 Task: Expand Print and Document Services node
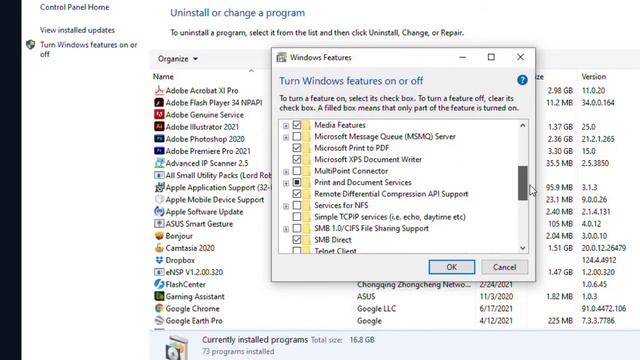286,183
